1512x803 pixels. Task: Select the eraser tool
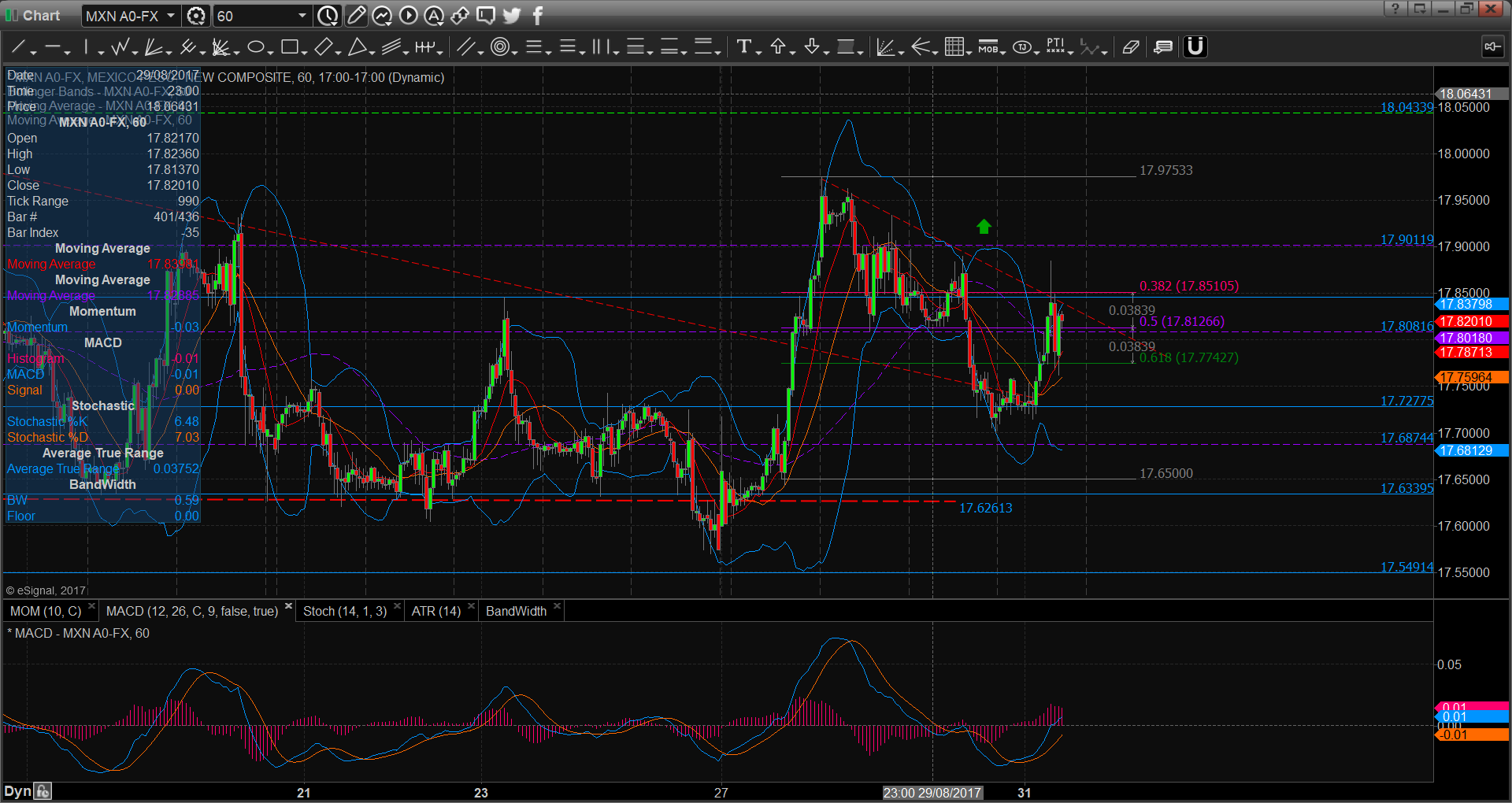[x=1131, y=47]
